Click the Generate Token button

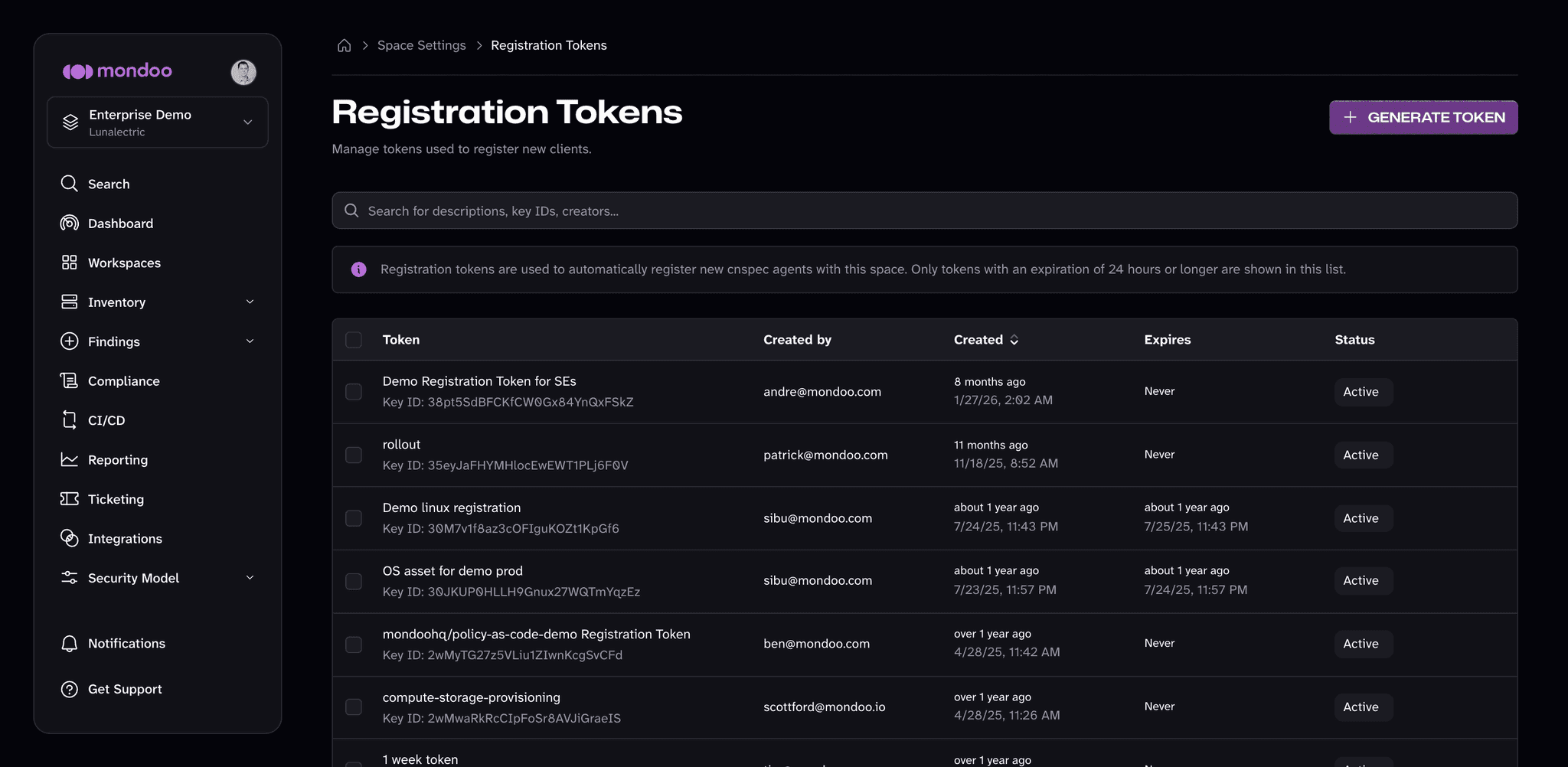tap(1423, 117)
